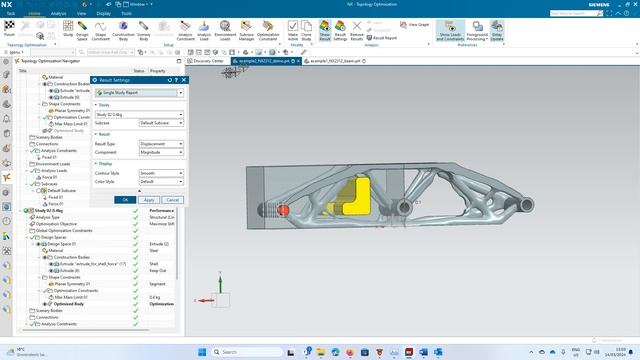Open the Display ribbon tab

[103, 13]
